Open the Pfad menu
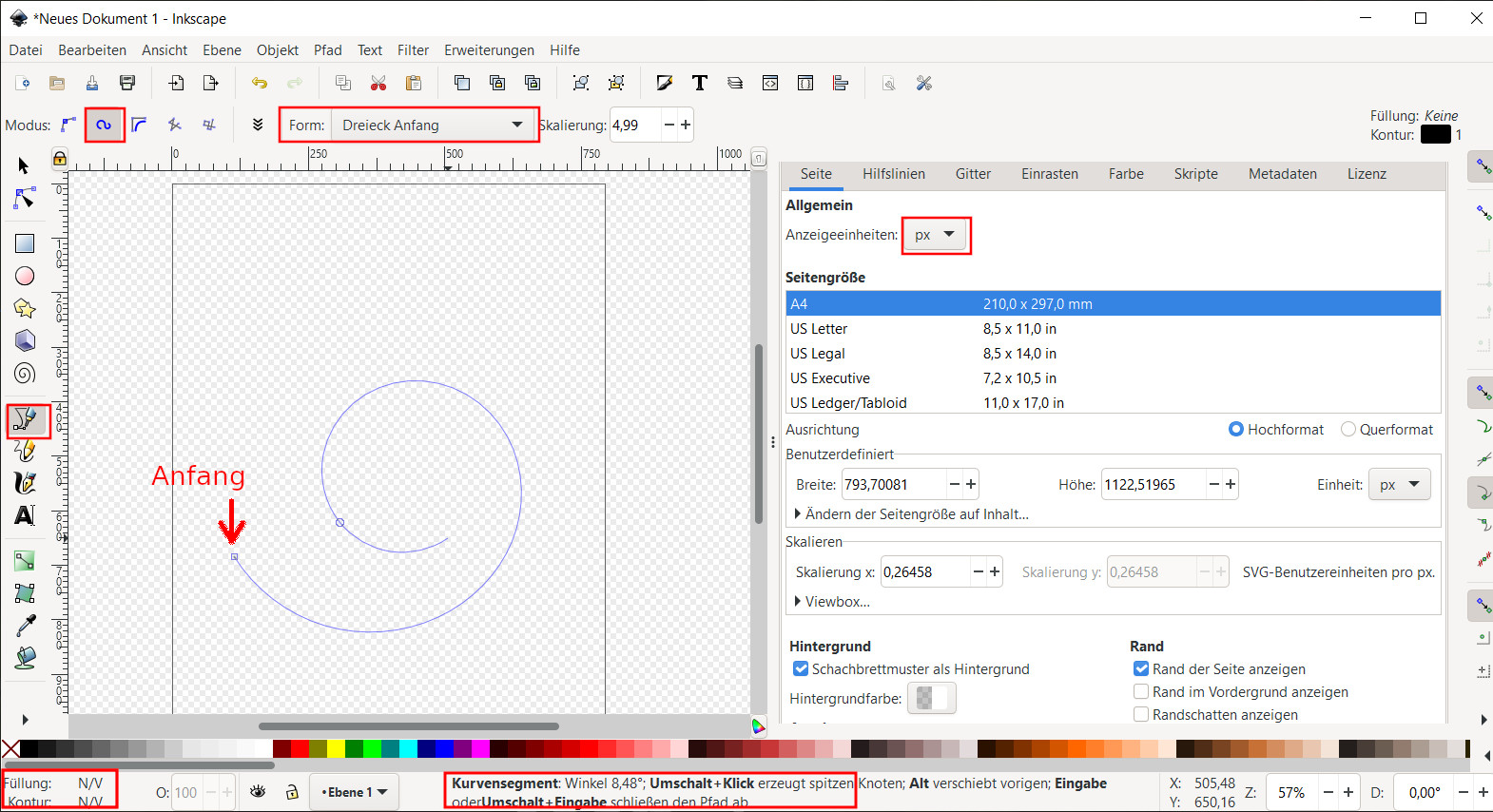Viewport: 1493px width, 812px height. coord(327,50)
